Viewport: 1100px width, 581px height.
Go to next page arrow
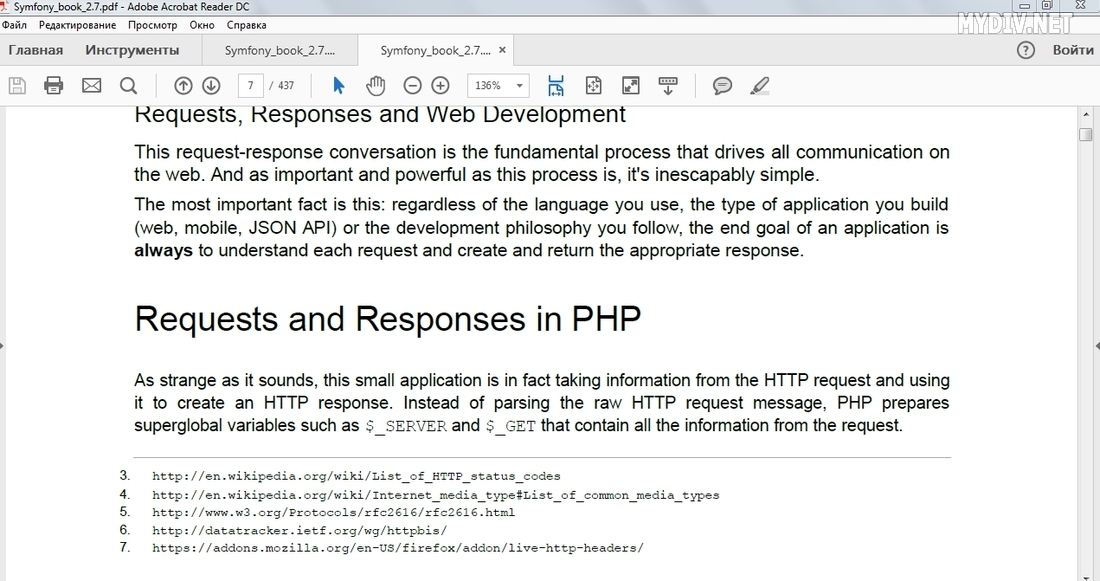coord(211,86)
